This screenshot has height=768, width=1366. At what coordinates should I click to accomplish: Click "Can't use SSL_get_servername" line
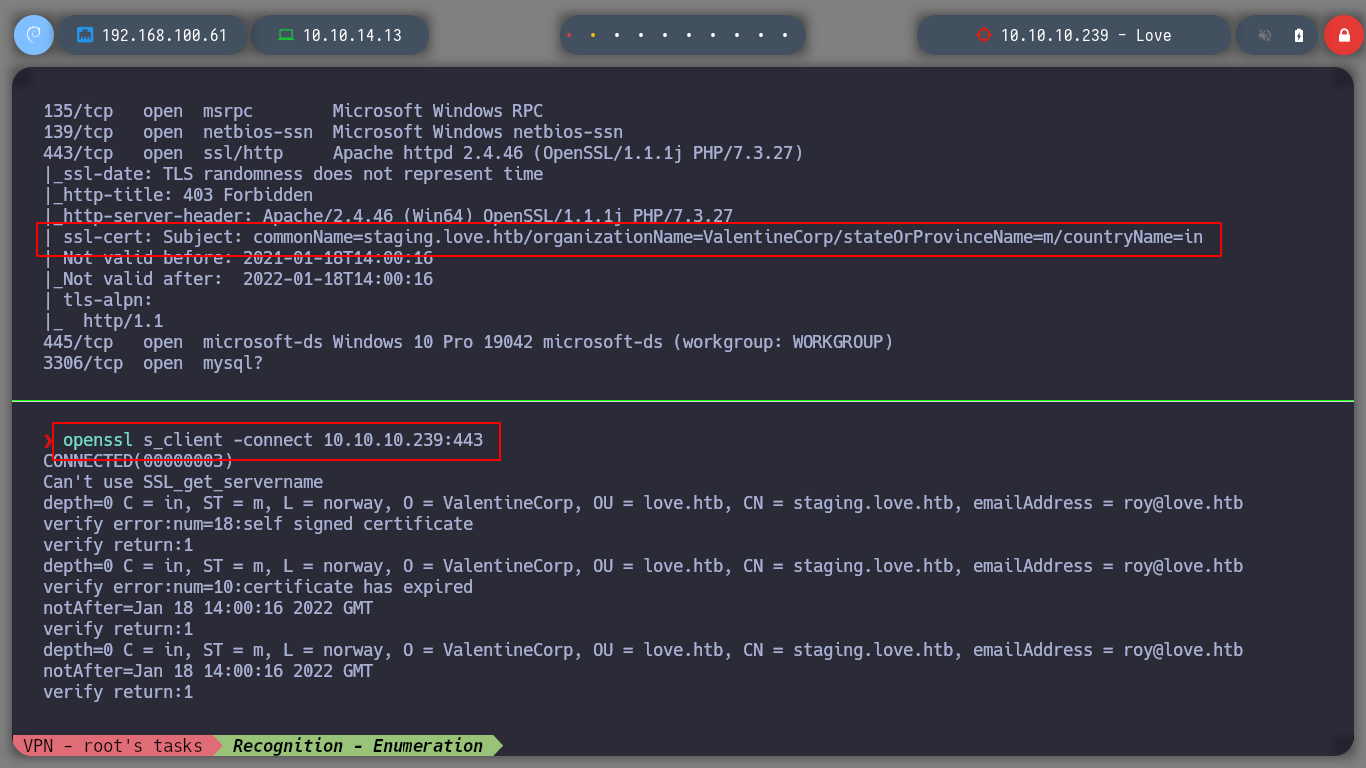[x=183, y=482]
